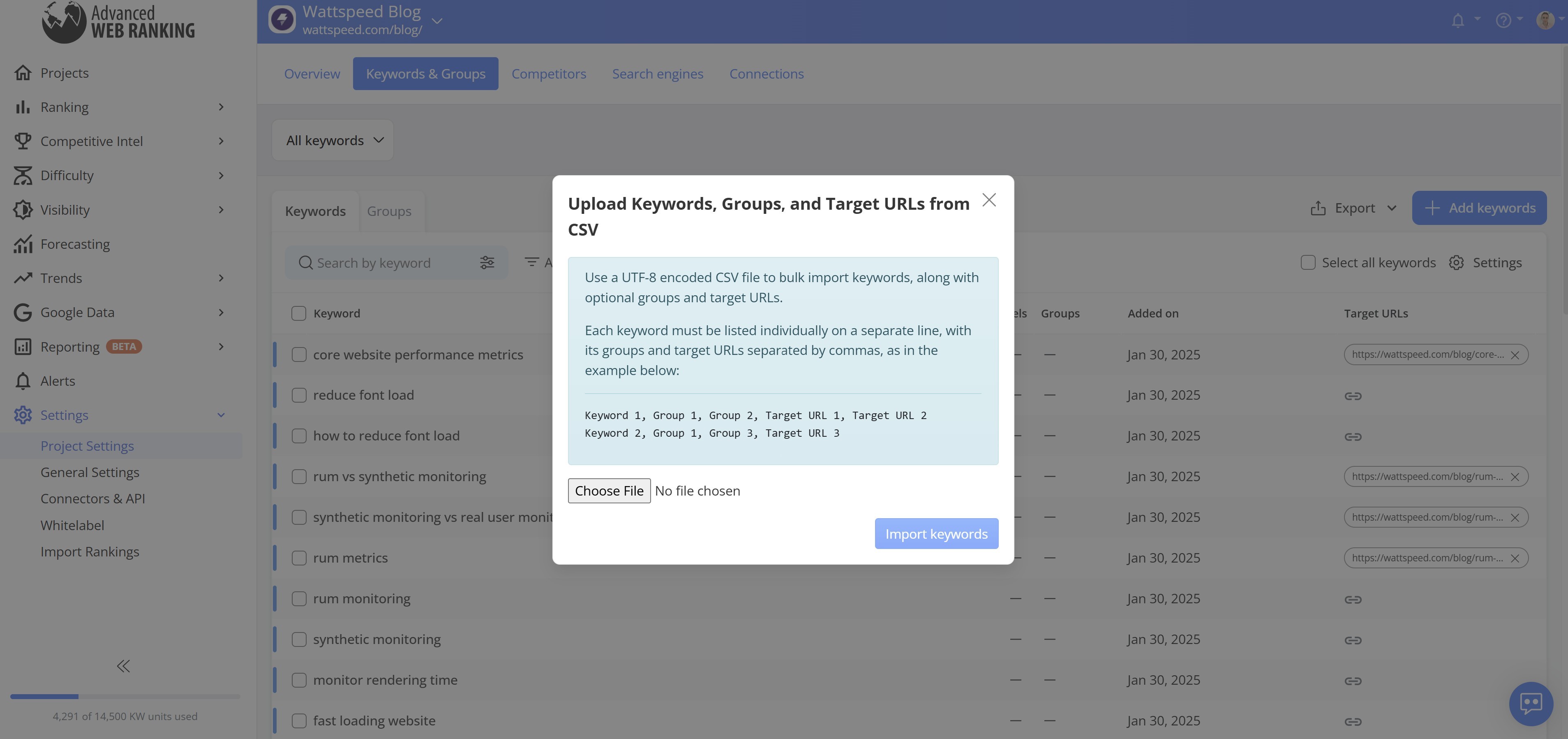This screenshot has width=1568, height=739.
Task: Click the link icon for rum monitoring
Action: coord(1353,600)
